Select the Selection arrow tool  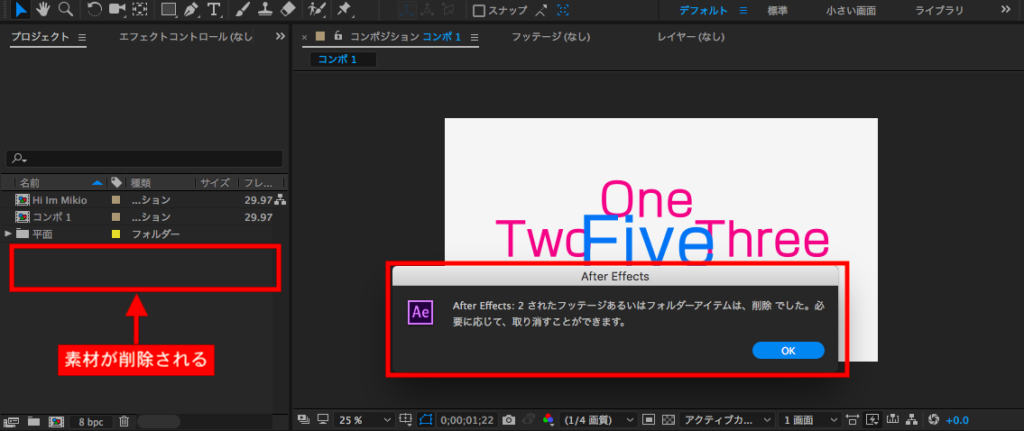point(20,9)
